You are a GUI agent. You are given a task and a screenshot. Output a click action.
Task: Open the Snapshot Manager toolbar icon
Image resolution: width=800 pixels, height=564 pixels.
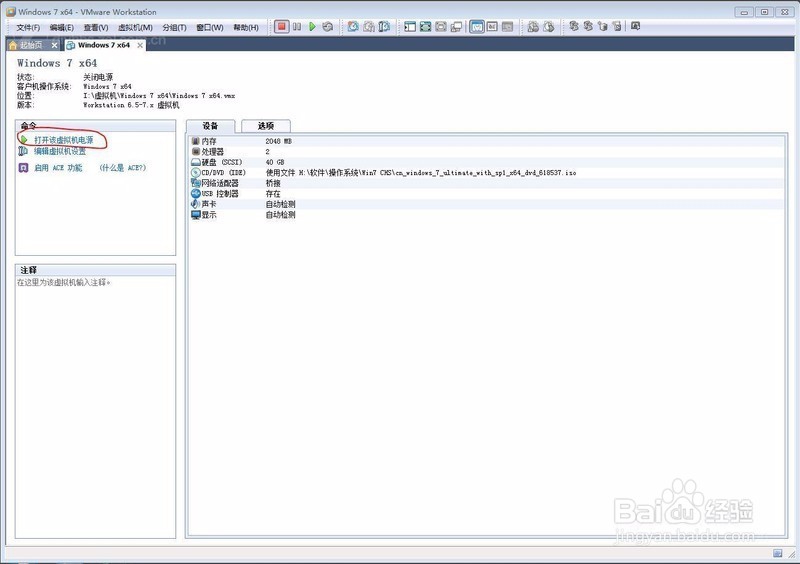pyautogui.click(x=384, y=27)
